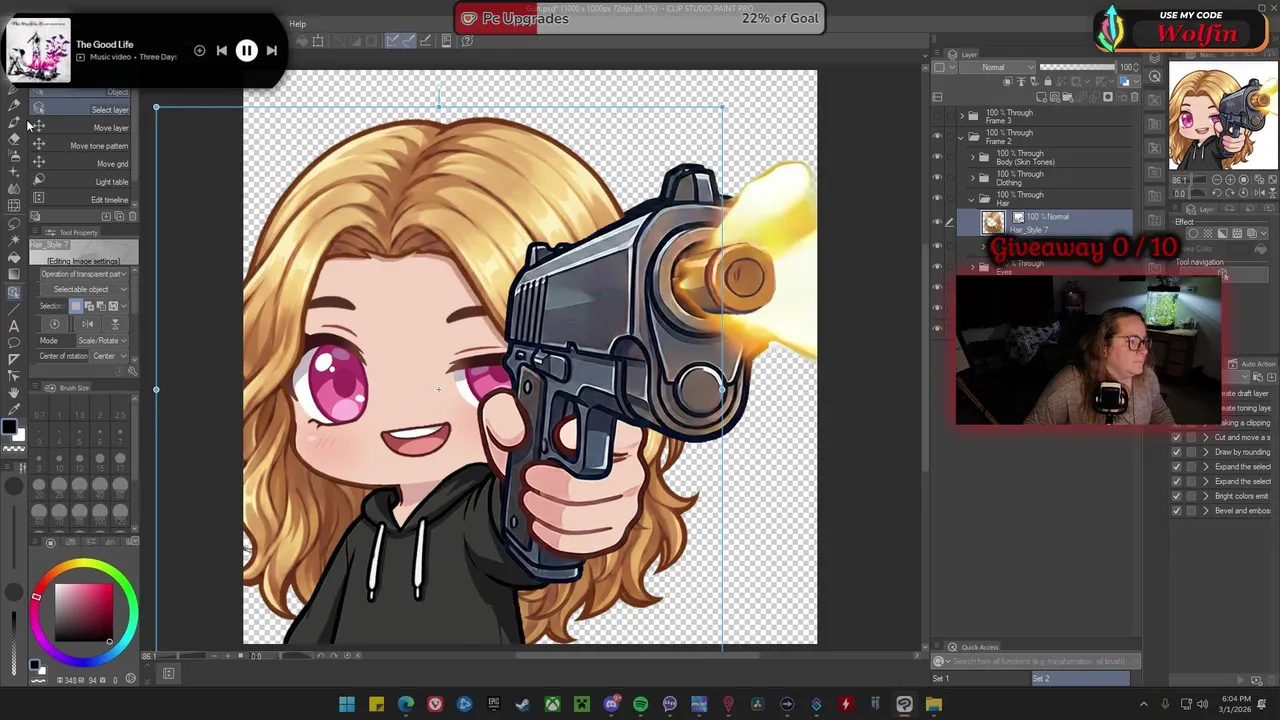Toggle the Bright colors emit auto action checkbox
Image resolution: width=1280 pixels, height=720 pixels.
(1176, 496)
